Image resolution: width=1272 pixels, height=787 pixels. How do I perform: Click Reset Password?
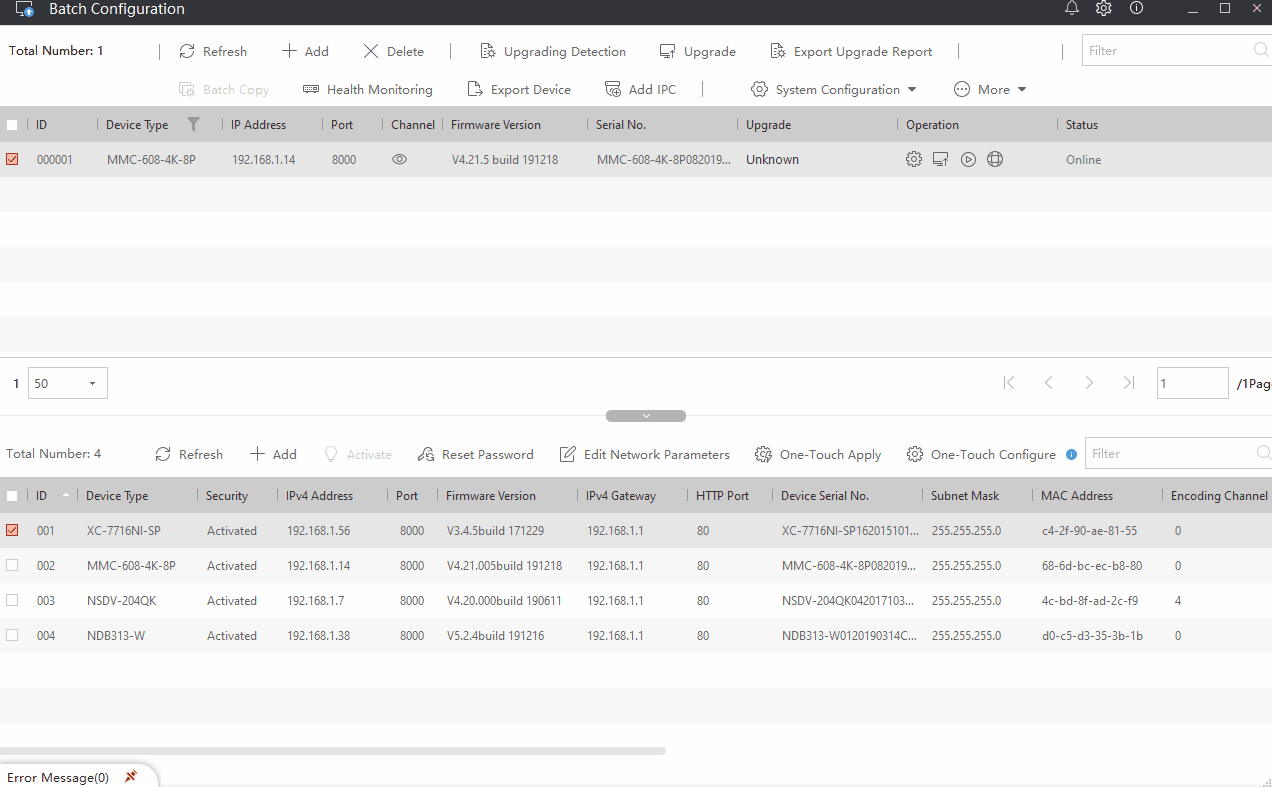pyautogui.click(x=476, y=454)
